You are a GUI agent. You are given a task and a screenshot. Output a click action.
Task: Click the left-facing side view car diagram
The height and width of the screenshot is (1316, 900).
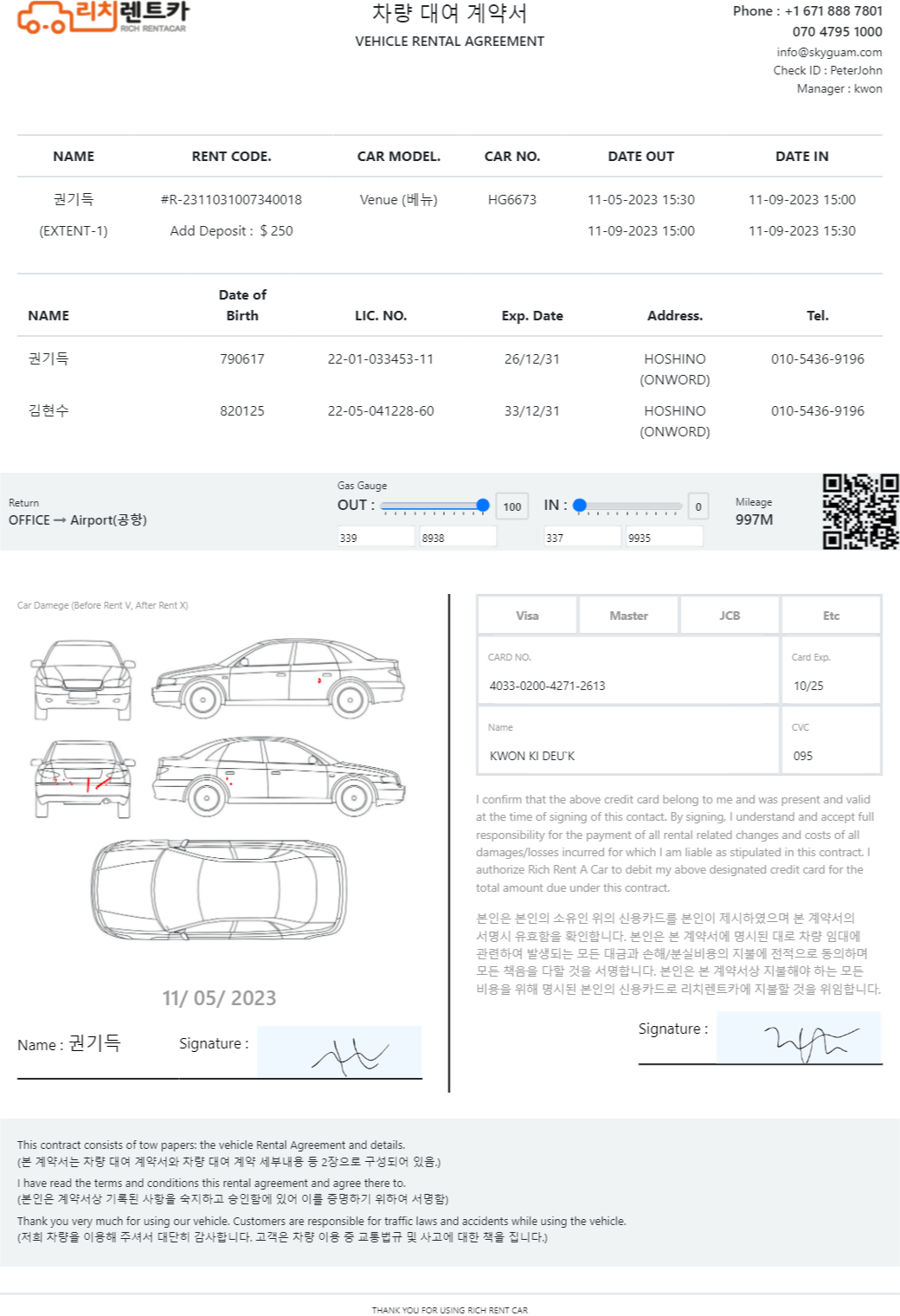278,678
